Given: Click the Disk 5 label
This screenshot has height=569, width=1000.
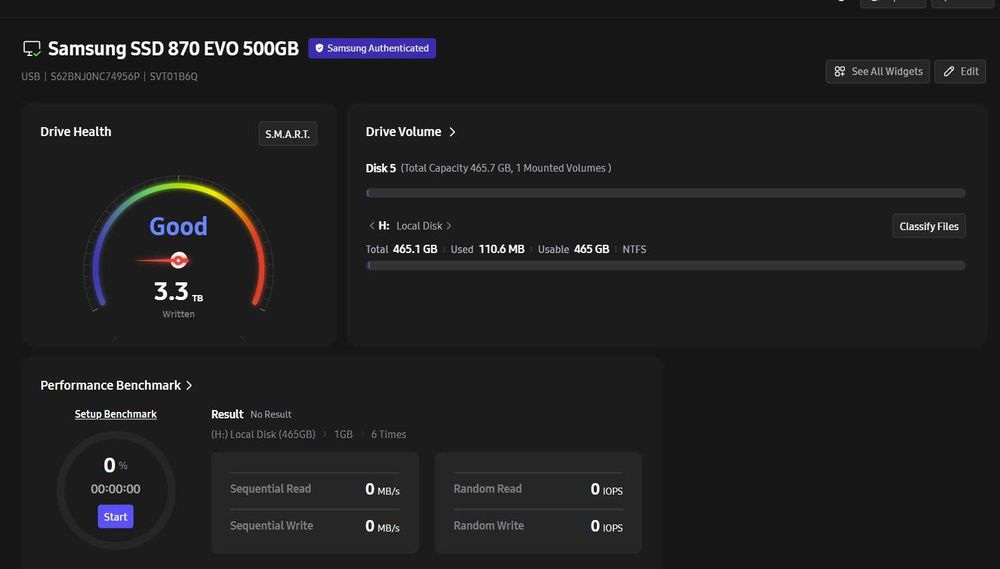Looking at the screenshot, I should click(x=381, y=168).
